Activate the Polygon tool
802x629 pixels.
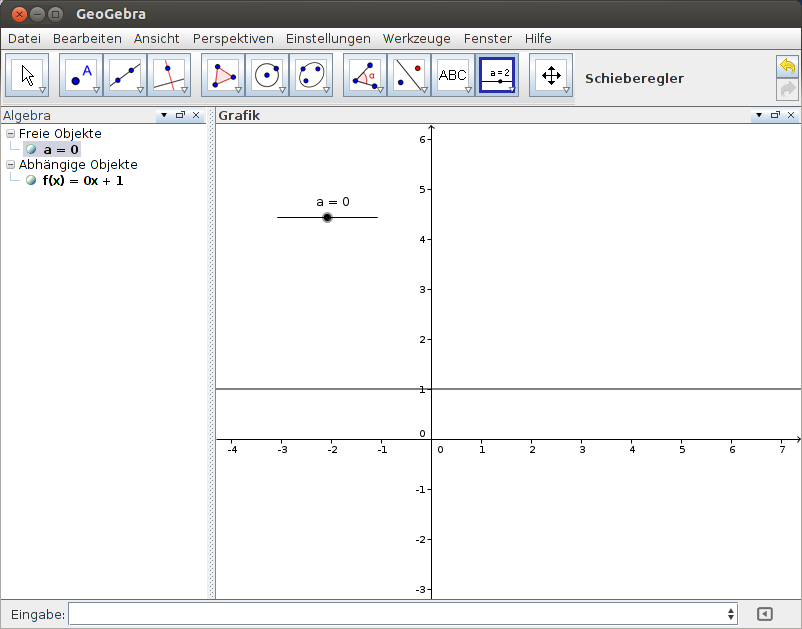click(222, 73)
